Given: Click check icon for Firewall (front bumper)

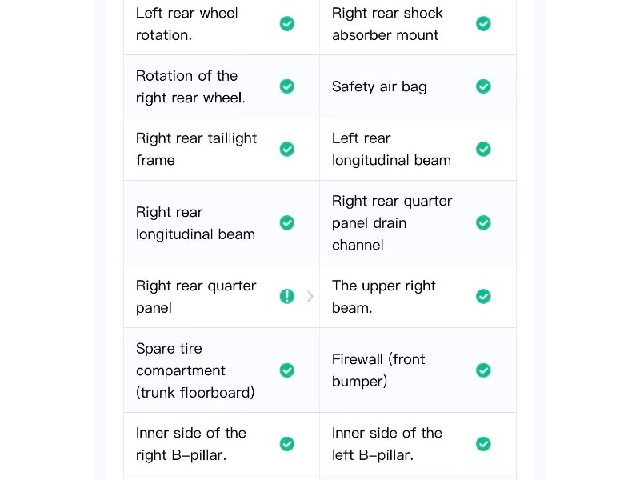Looking at the screenshot, I should [483, 371].
